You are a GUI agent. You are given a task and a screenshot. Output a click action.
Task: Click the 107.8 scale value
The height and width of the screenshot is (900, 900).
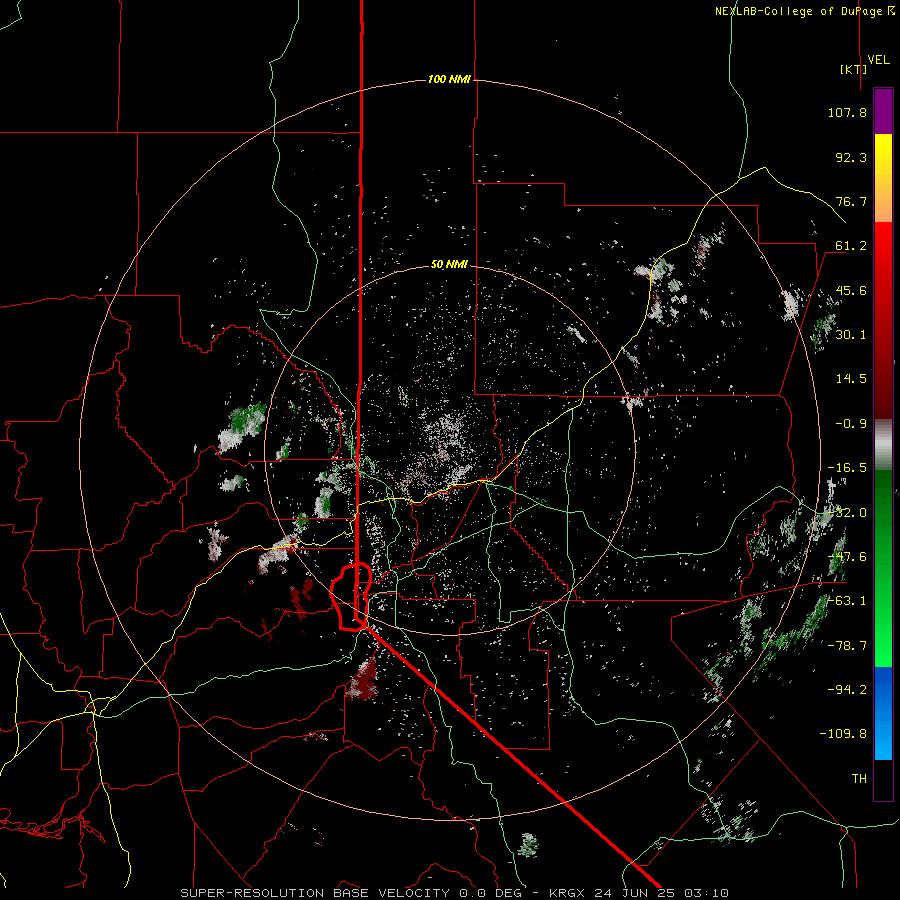pos(847,112)
